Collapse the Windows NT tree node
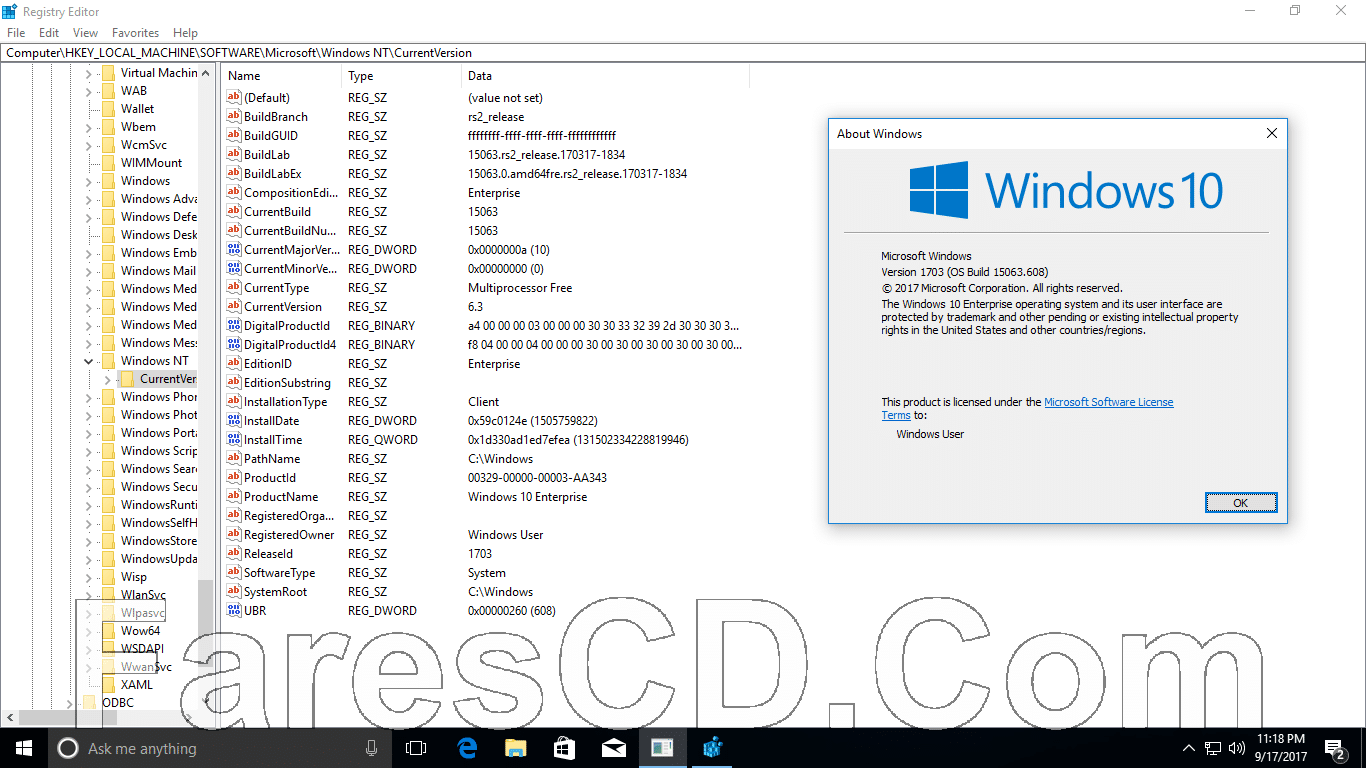This screenshot has width=1366, height=768. point(88,361)
